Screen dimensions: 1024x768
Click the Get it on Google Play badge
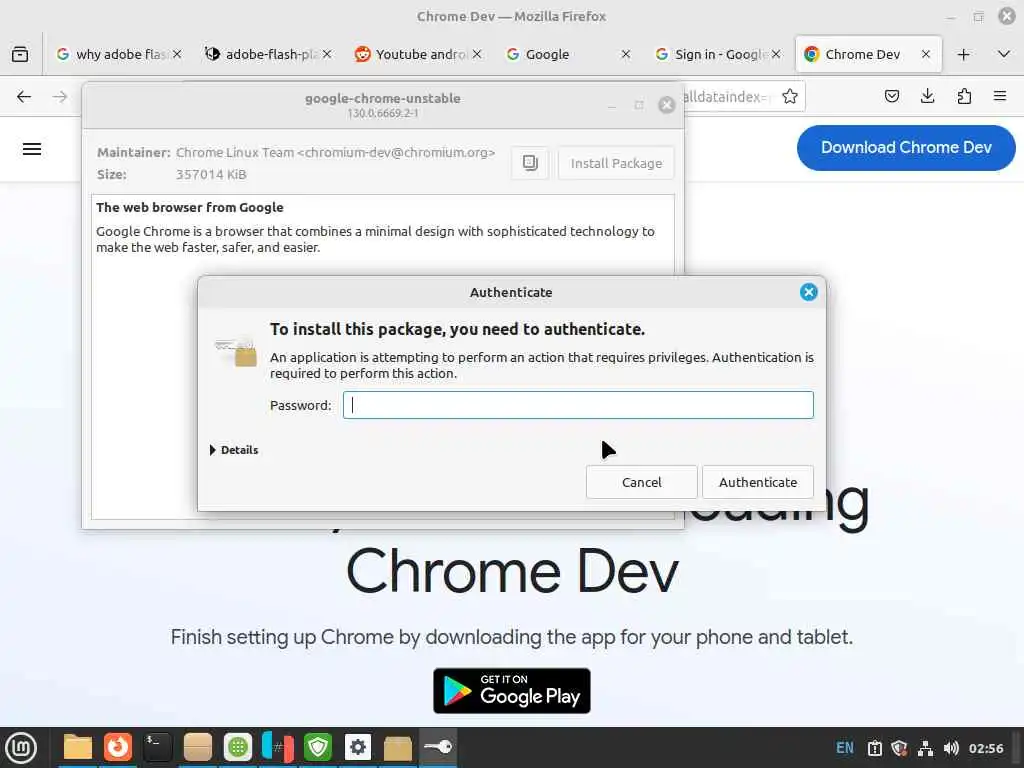(511, 690)
